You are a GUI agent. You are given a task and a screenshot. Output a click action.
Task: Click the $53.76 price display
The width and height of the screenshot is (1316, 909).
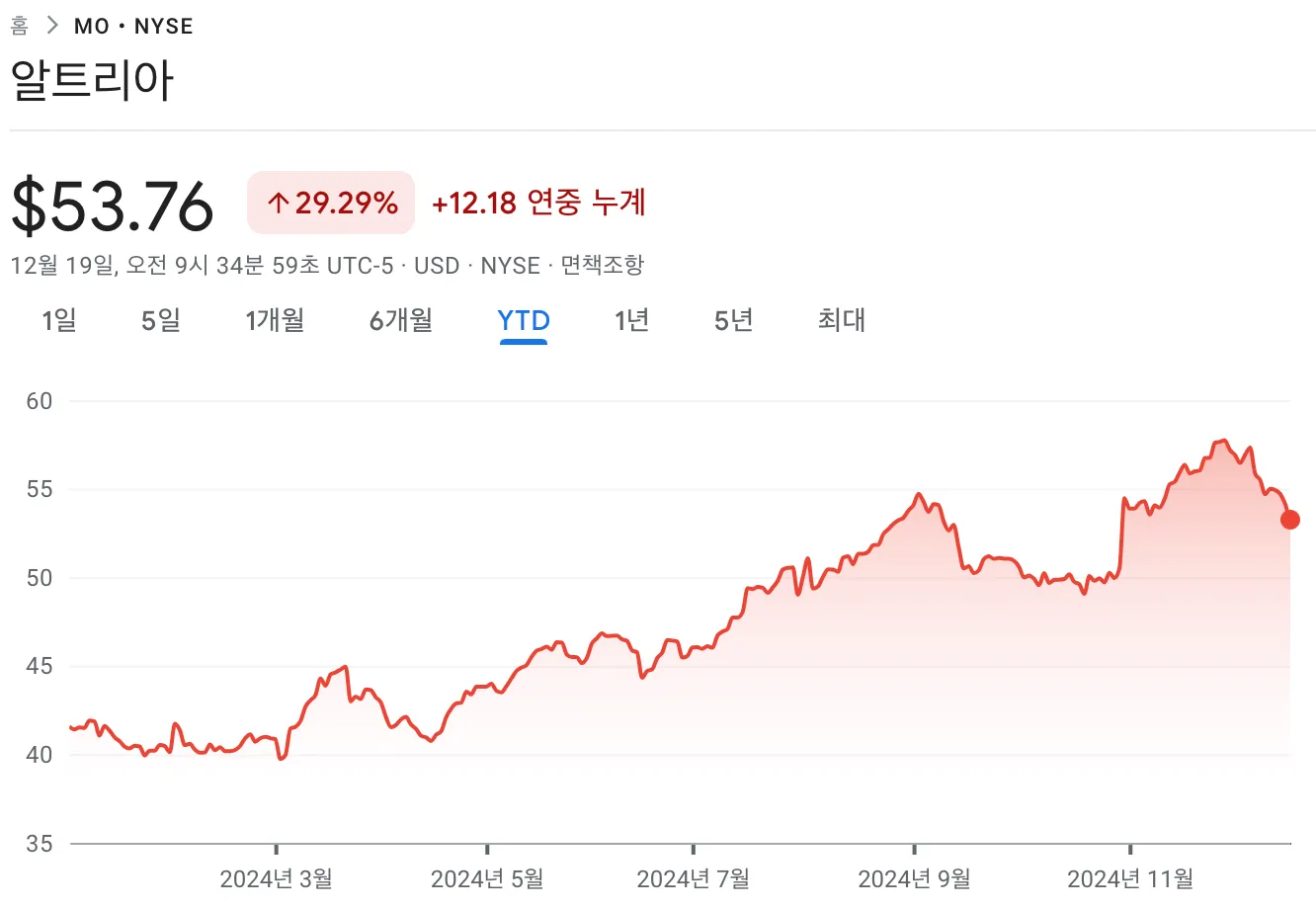point(112,203)
